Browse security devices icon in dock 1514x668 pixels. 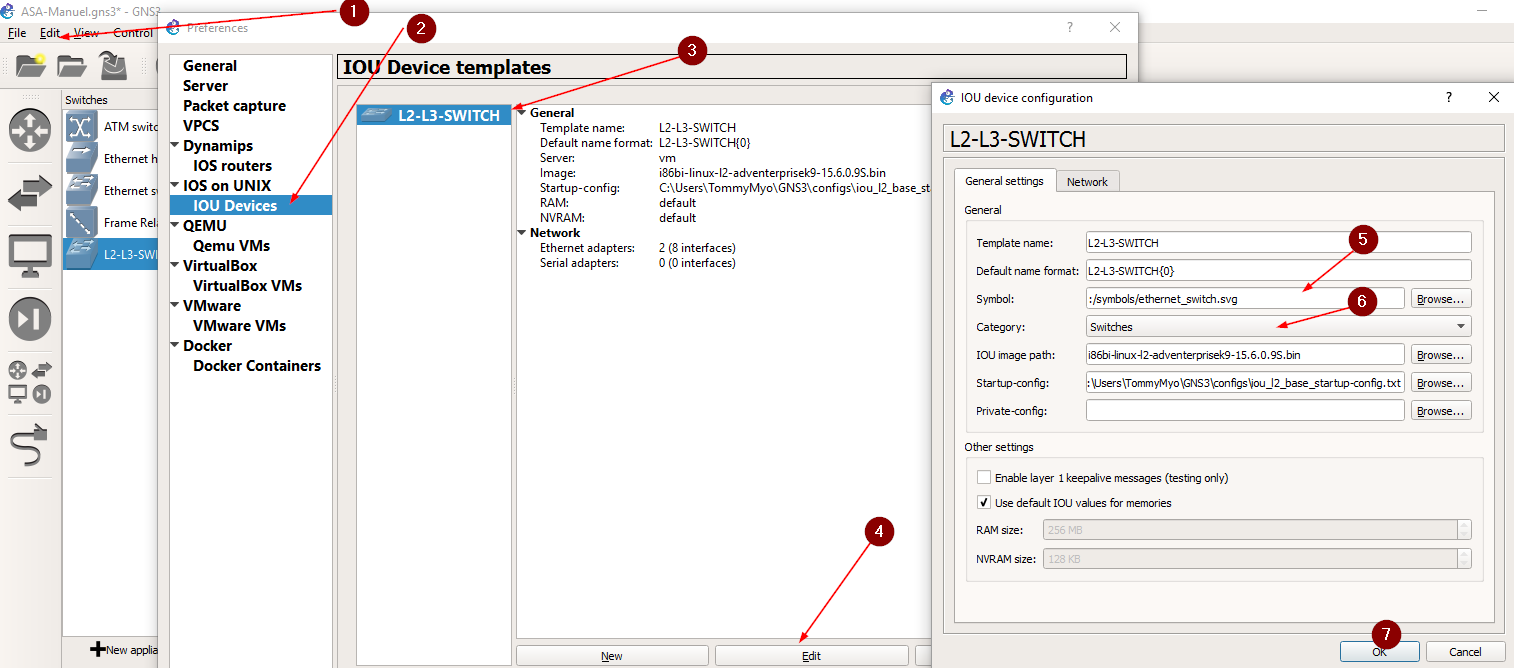30,319
